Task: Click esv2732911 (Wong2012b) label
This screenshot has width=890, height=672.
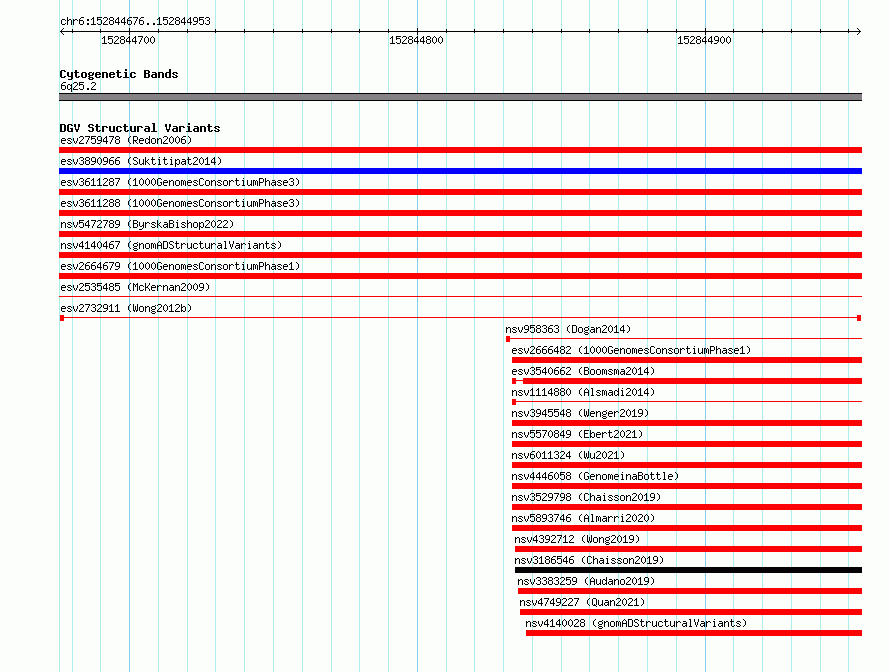Action: pyautogui.click(x=126, y=308)
